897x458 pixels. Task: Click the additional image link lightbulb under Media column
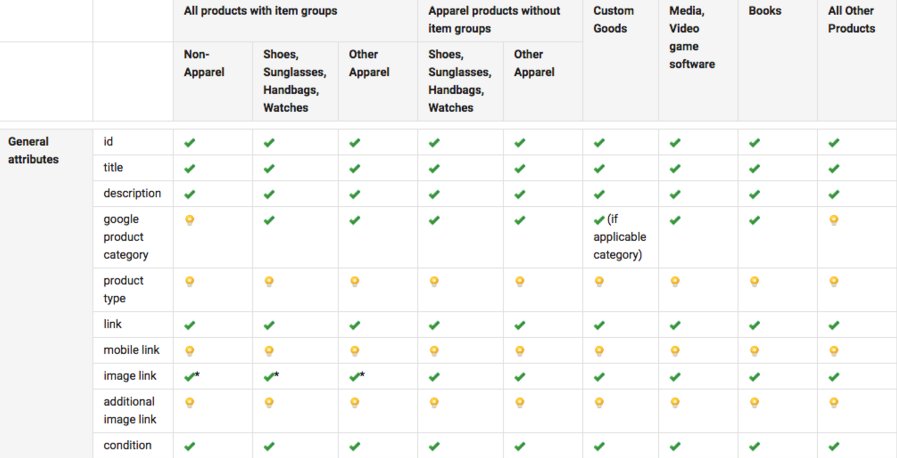675,403
